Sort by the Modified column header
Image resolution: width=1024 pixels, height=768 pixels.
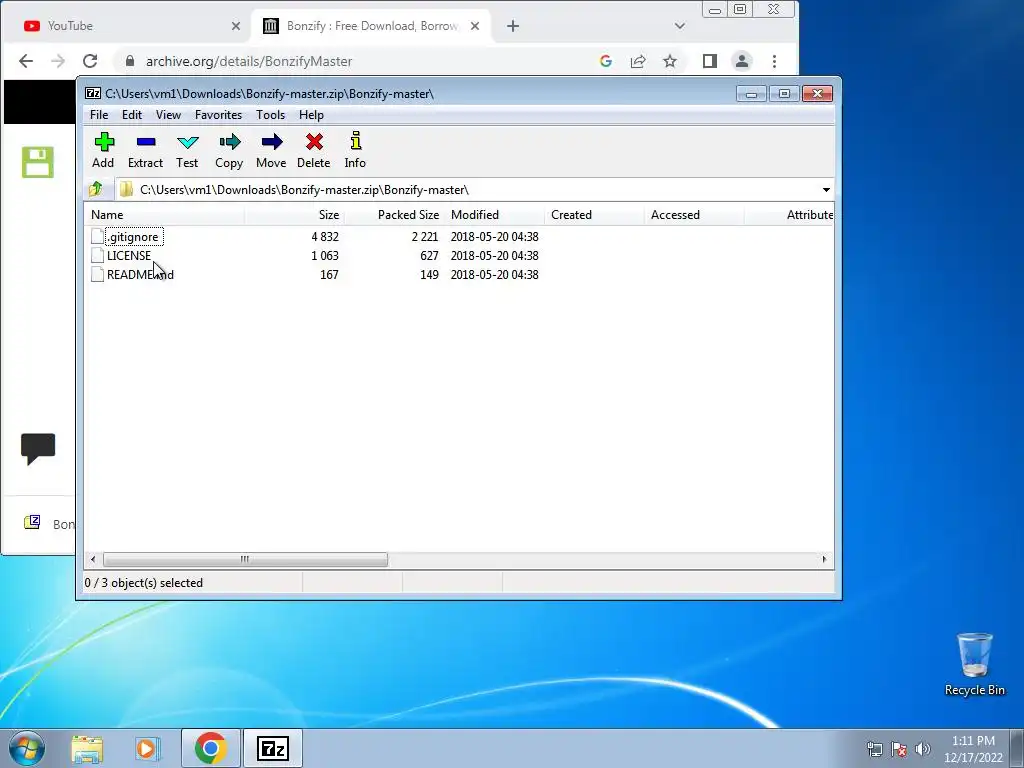[x=494, y=215]
